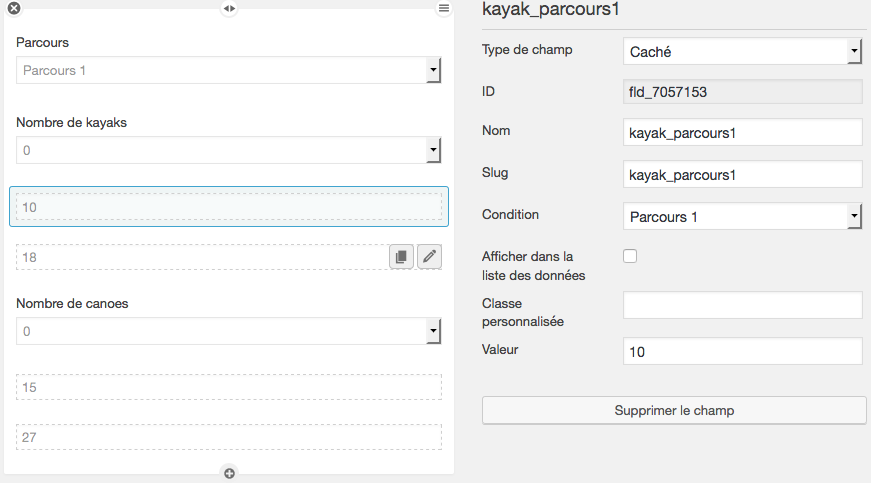
Task: Select the hidden field with value 27
Action: pyautogui.click(x=229, y=437)
